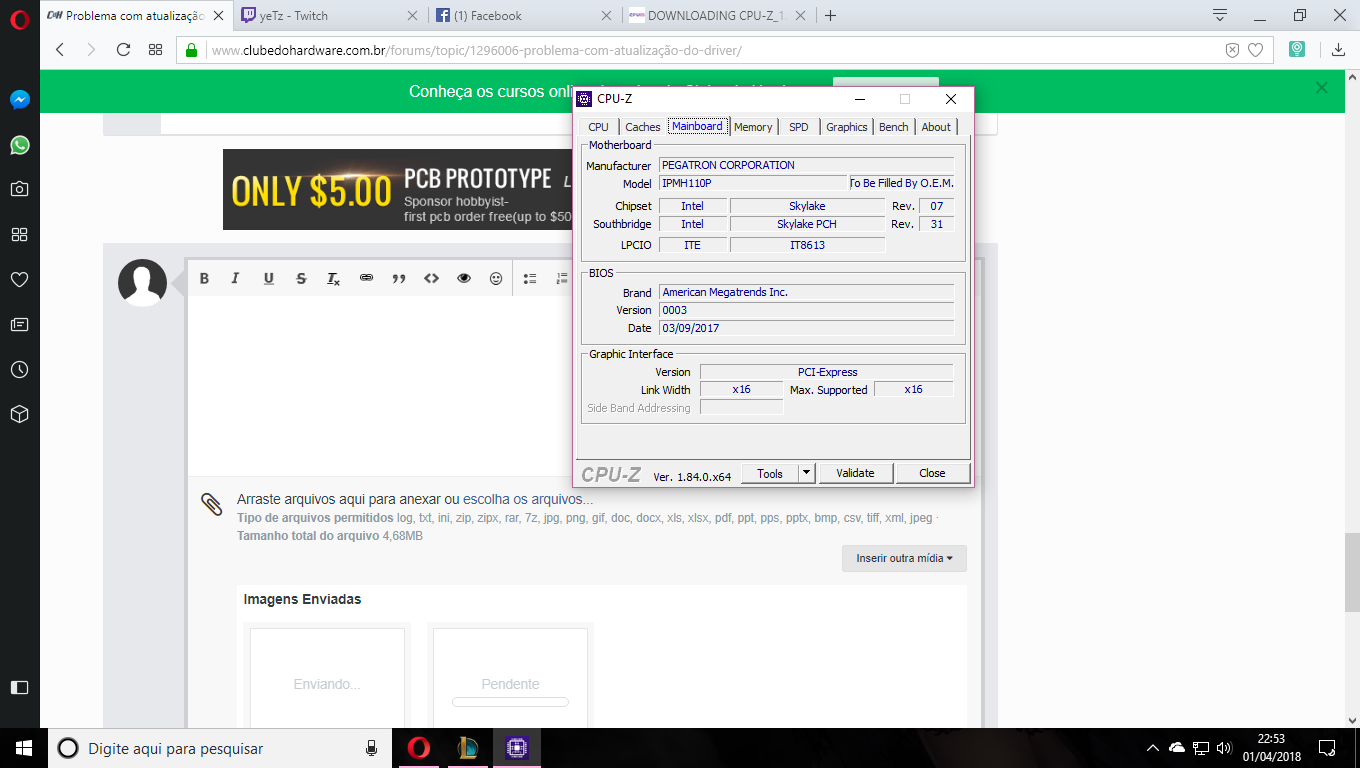This screenshot has height=768, width=1360.
Task: Toggle the ad blocker shield in address bar
Action: pos(1232,49)
